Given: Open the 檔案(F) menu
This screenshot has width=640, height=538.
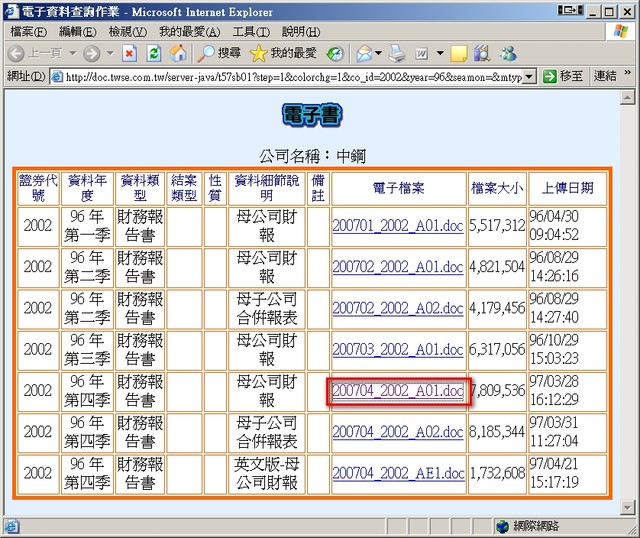Looking at the screenshot, I should 29,31.
